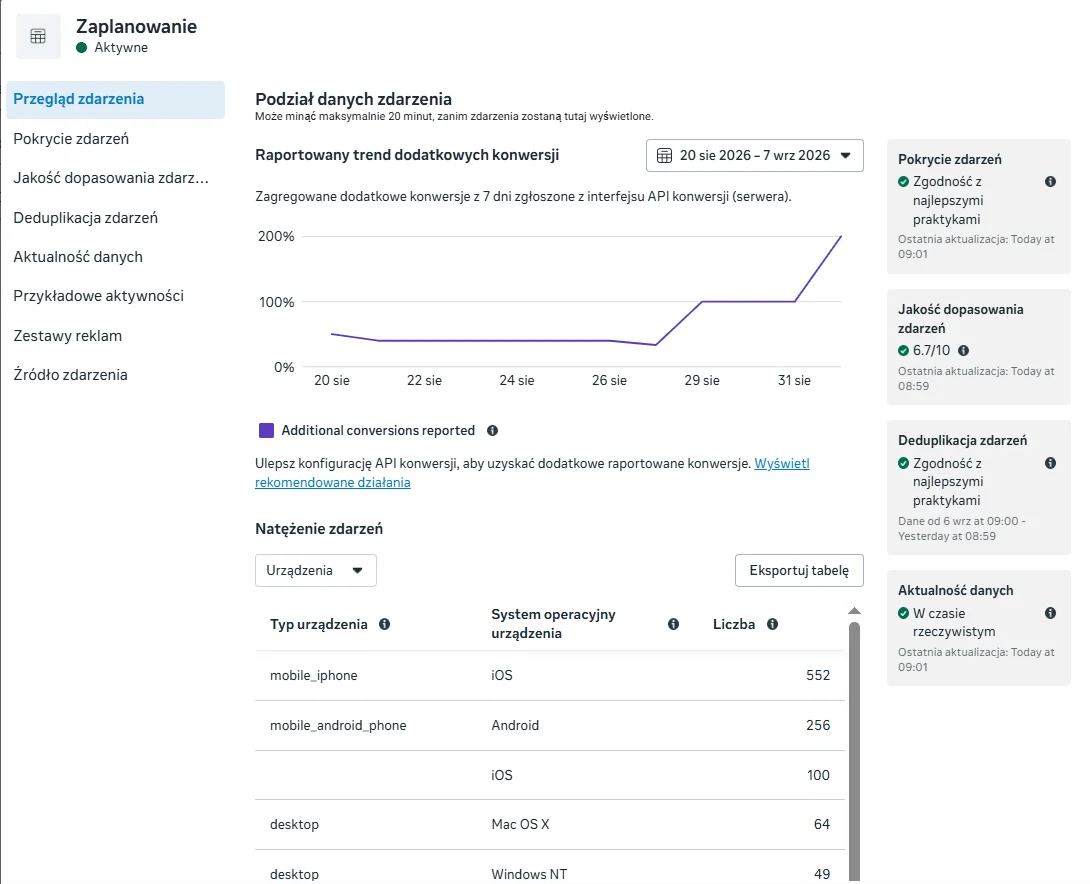This screenshot has height=884, width=1090.
Task: Select Przegląd zdarzenia in the sidebar
Action: pos(115,99)
